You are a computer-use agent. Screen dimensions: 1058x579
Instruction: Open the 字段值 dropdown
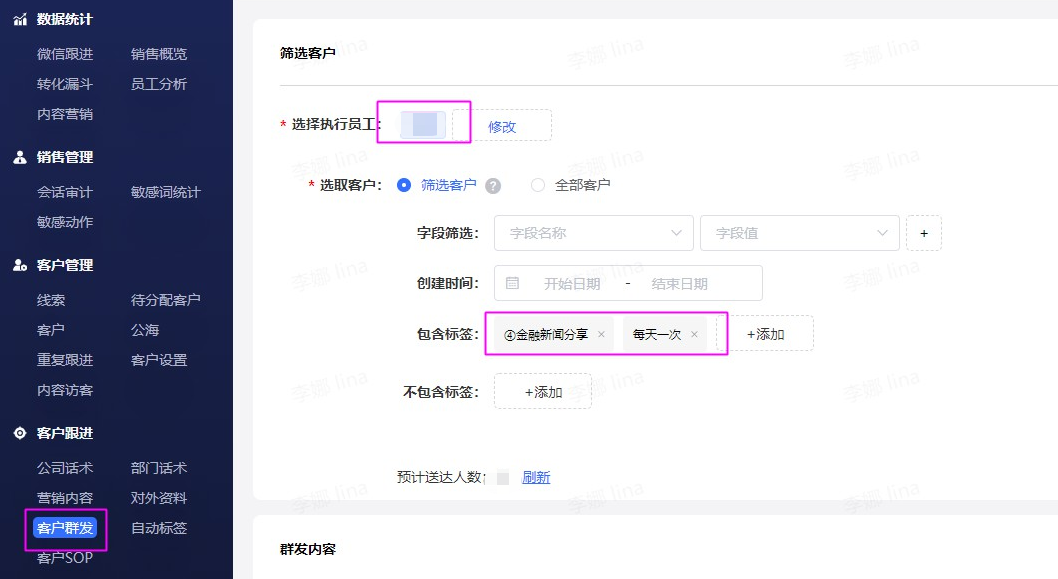(x=800, y=233)
